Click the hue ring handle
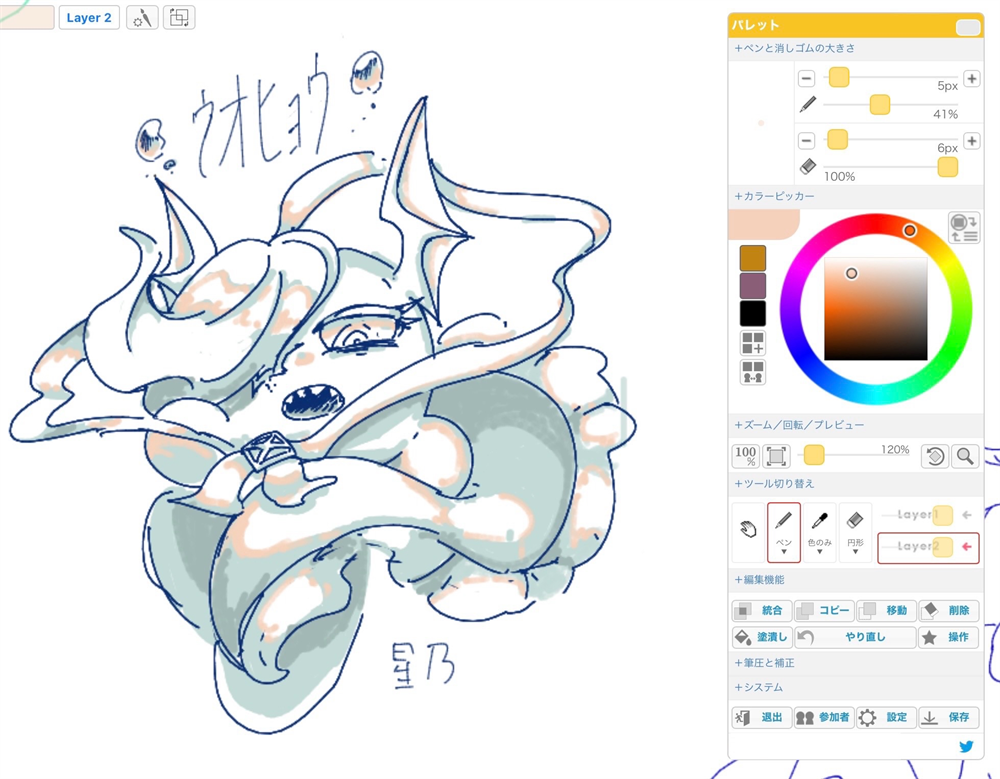 pos(909,230)
